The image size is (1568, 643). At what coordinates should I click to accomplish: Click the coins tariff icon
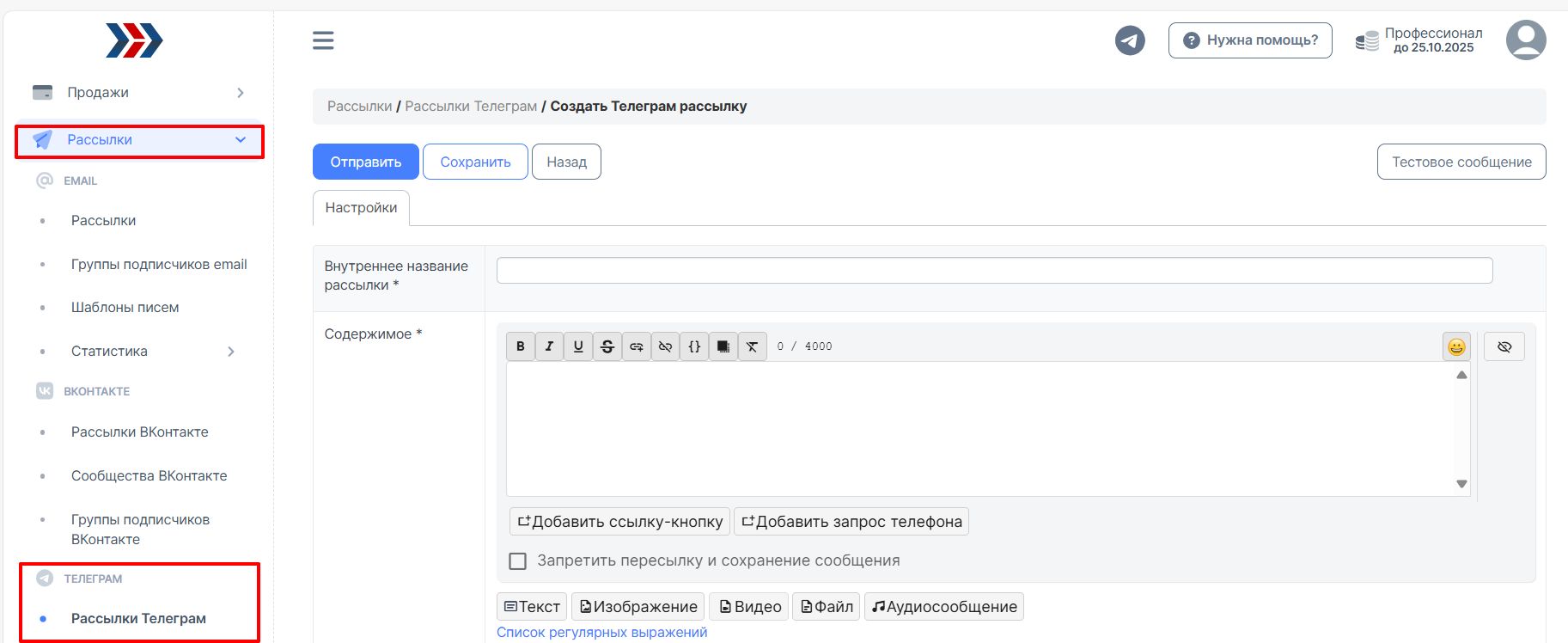1367,40
